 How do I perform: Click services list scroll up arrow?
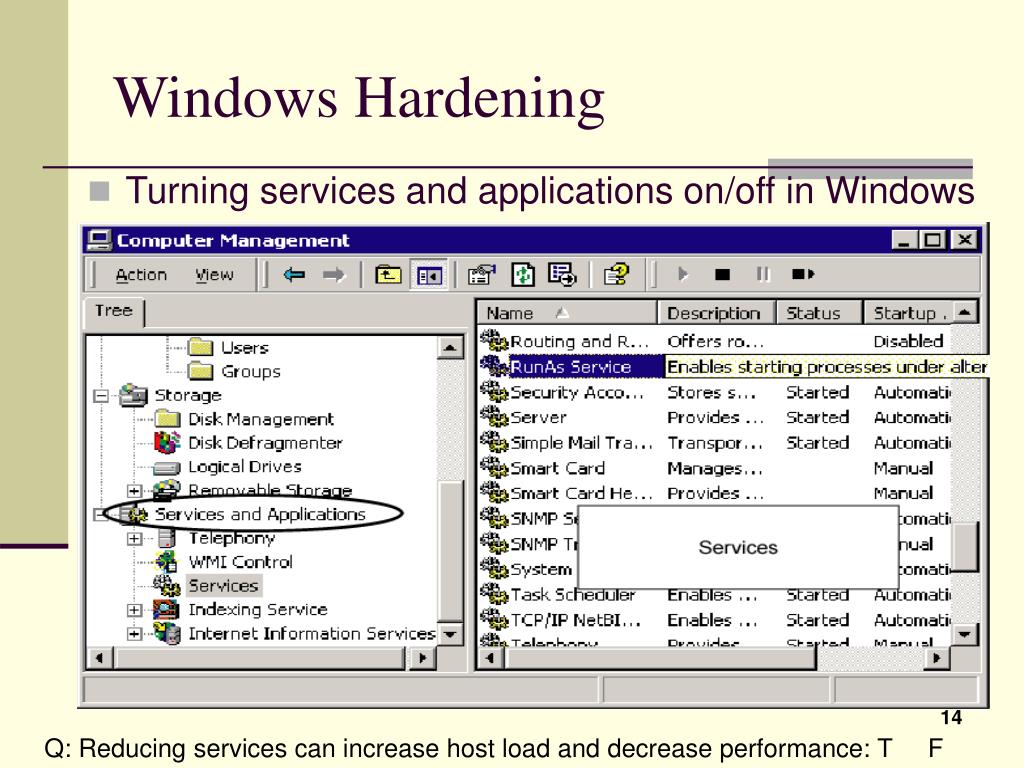point(965,312)
